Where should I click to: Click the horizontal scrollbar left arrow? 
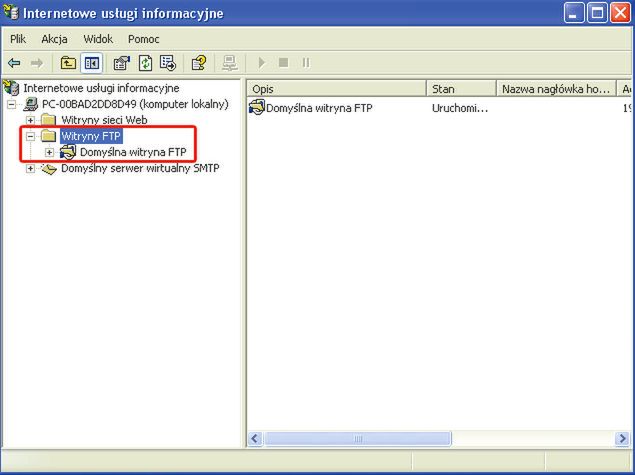255,439
